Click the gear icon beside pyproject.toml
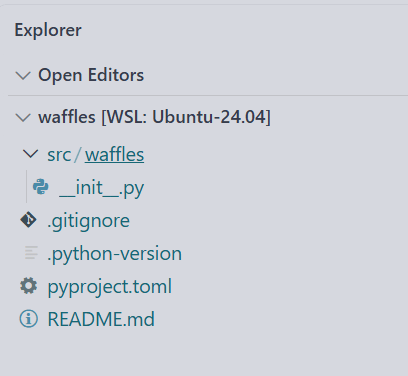The height and width of the screenshot is (376, 408). [29, 286]
